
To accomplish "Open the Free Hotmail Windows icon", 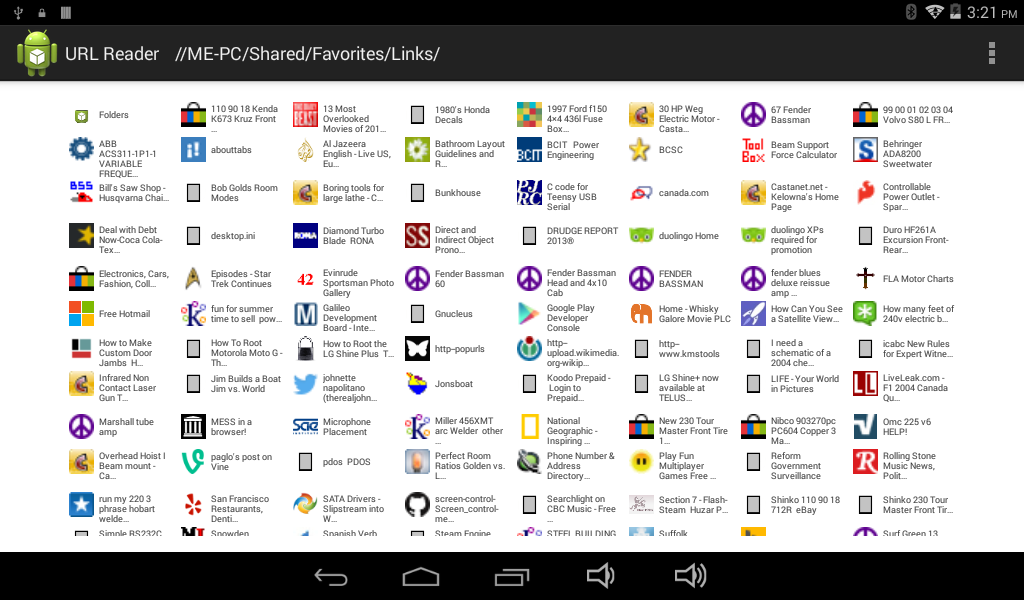I will coord(81,313).
